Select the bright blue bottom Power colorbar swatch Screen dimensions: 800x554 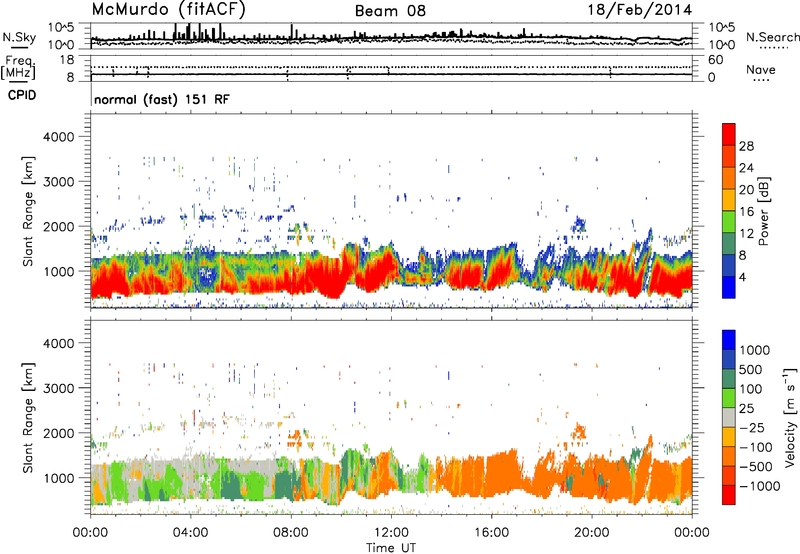[729, 288]
